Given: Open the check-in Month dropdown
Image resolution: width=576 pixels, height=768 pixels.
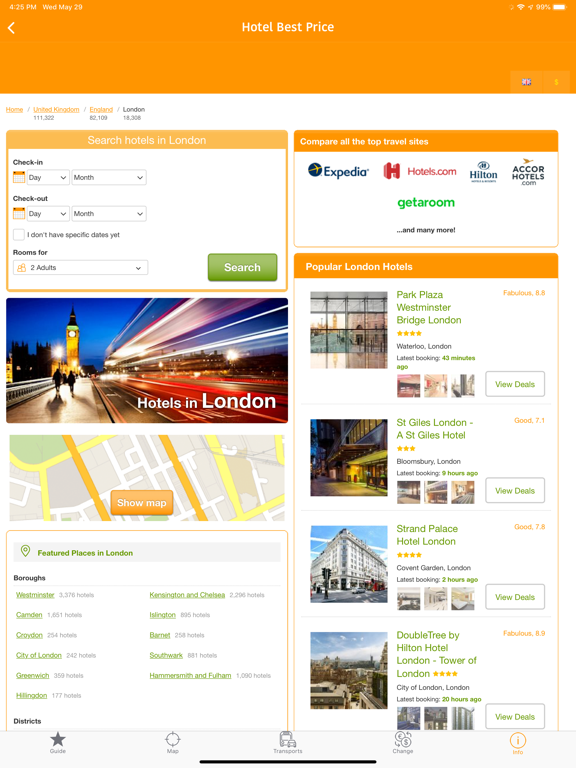Looking at the screenshot, I should pos(109,177).
